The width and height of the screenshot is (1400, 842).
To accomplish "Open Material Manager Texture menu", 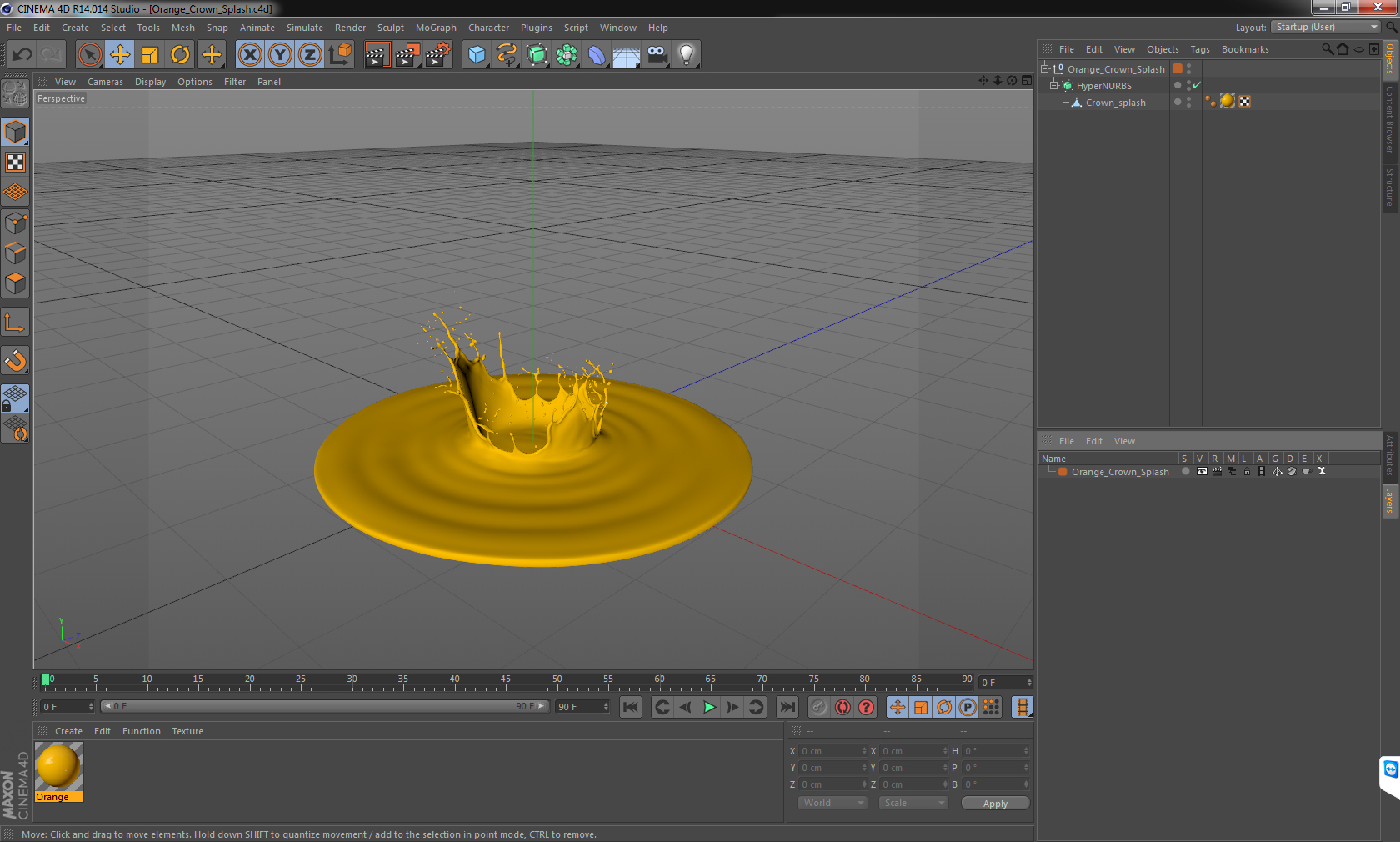I will [x=187, y=731].
